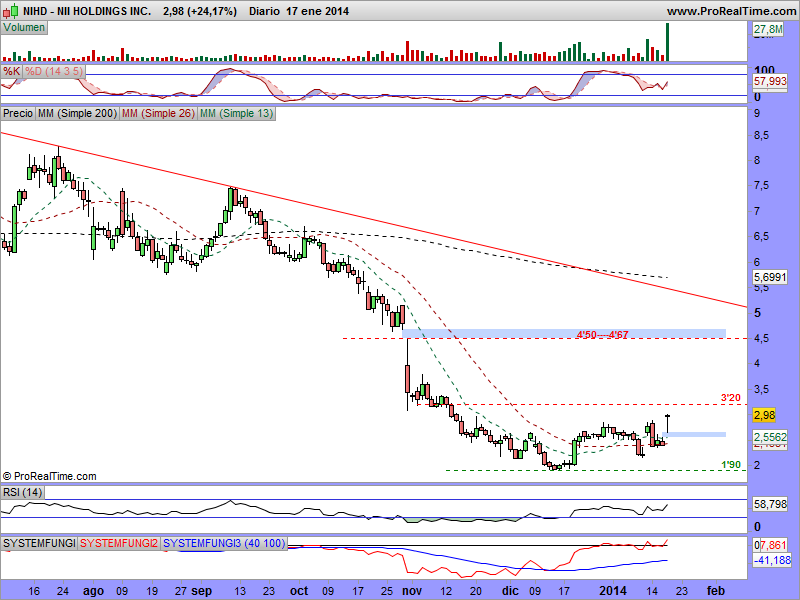
Task: Click the yellow 2,98 current price tag
Action: click(764, 415)
